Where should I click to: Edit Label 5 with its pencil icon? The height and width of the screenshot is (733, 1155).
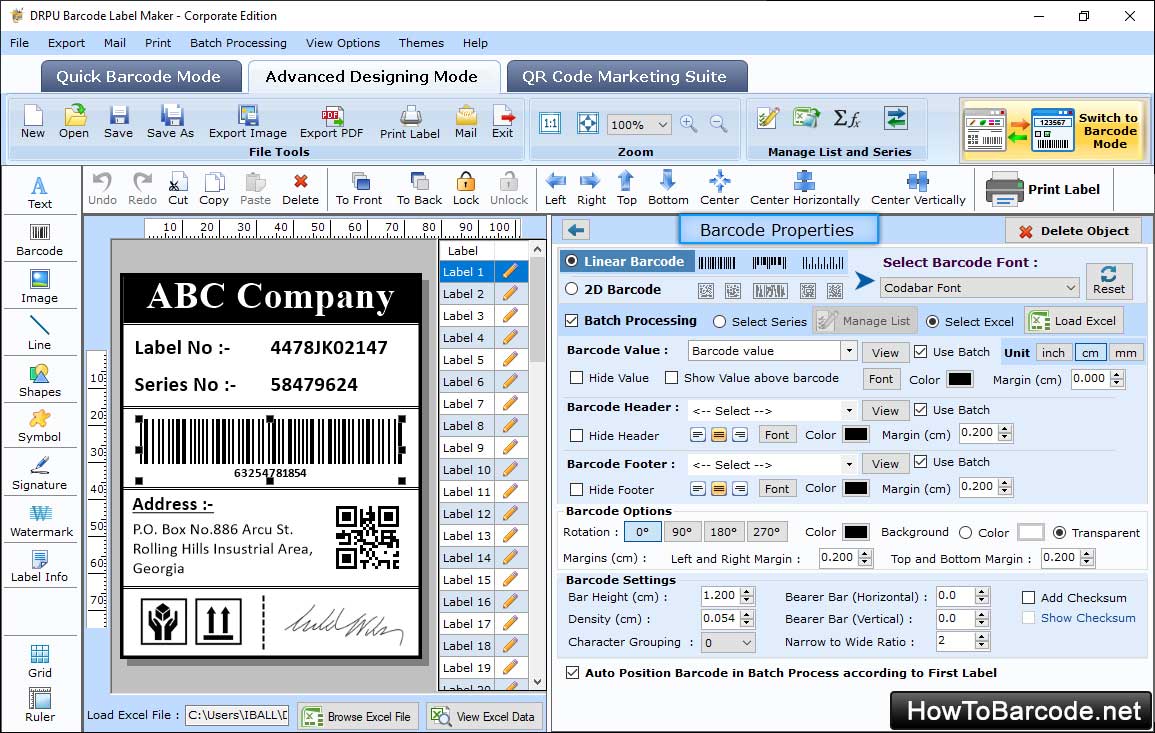(x=510, y=360)
